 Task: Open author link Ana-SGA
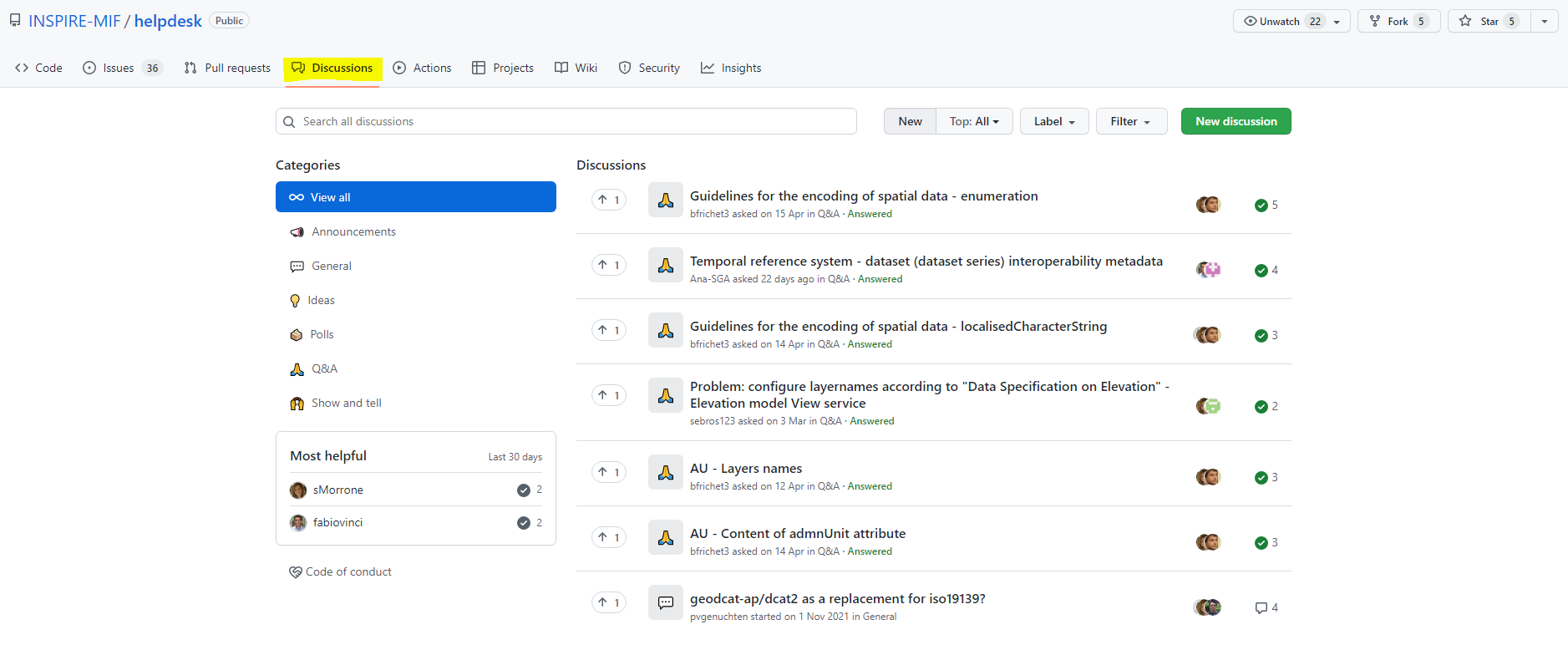coord(710,279)
